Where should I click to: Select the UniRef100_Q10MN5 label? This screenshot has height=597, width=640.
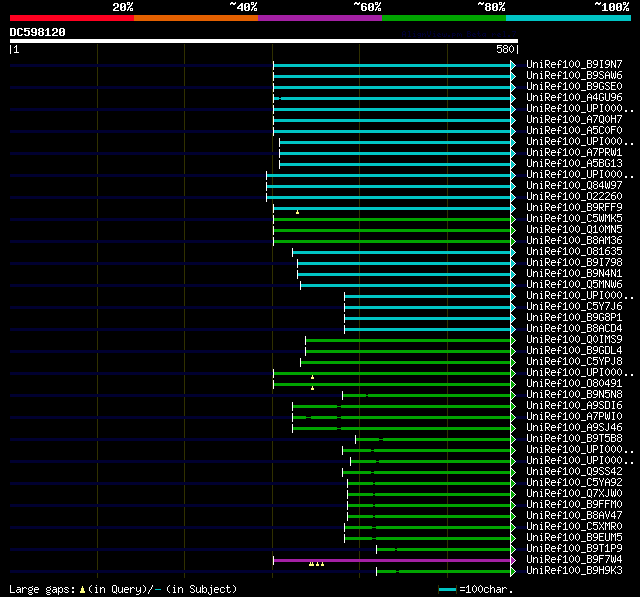[x=574, y=230]
